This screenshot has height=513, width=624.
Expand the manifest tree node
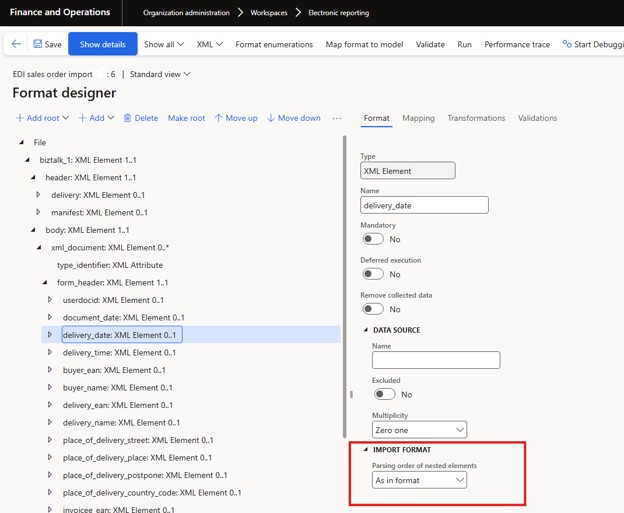click(x=38, y=212)
